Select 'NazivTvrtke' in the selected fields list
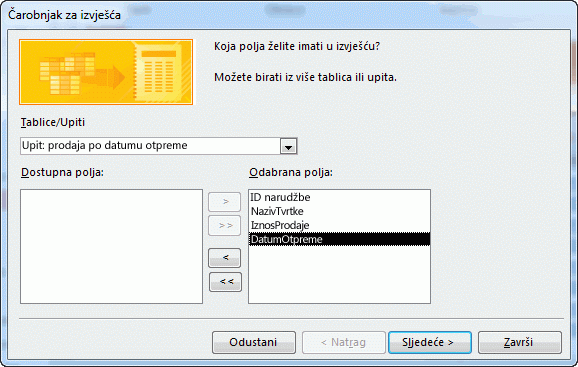The width and height of the screenshot is (578, 367). [339, 211]
